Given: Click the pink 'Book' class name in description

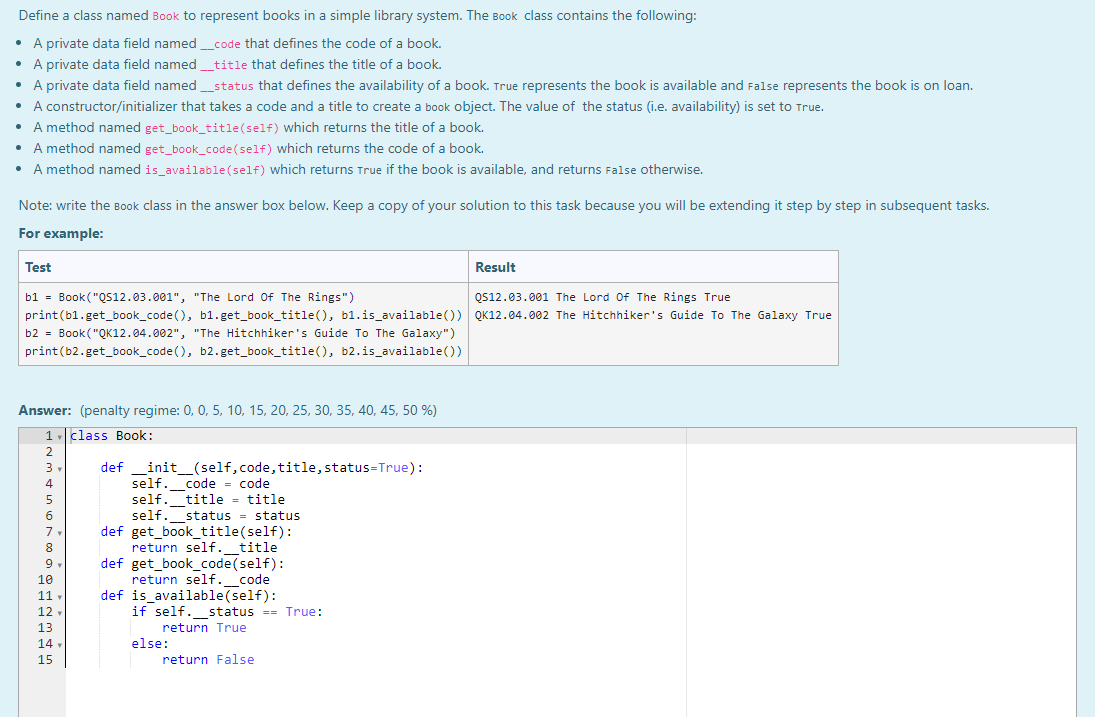Looking at the screenshot, I should pyautogui.click(x=166, y=16).
